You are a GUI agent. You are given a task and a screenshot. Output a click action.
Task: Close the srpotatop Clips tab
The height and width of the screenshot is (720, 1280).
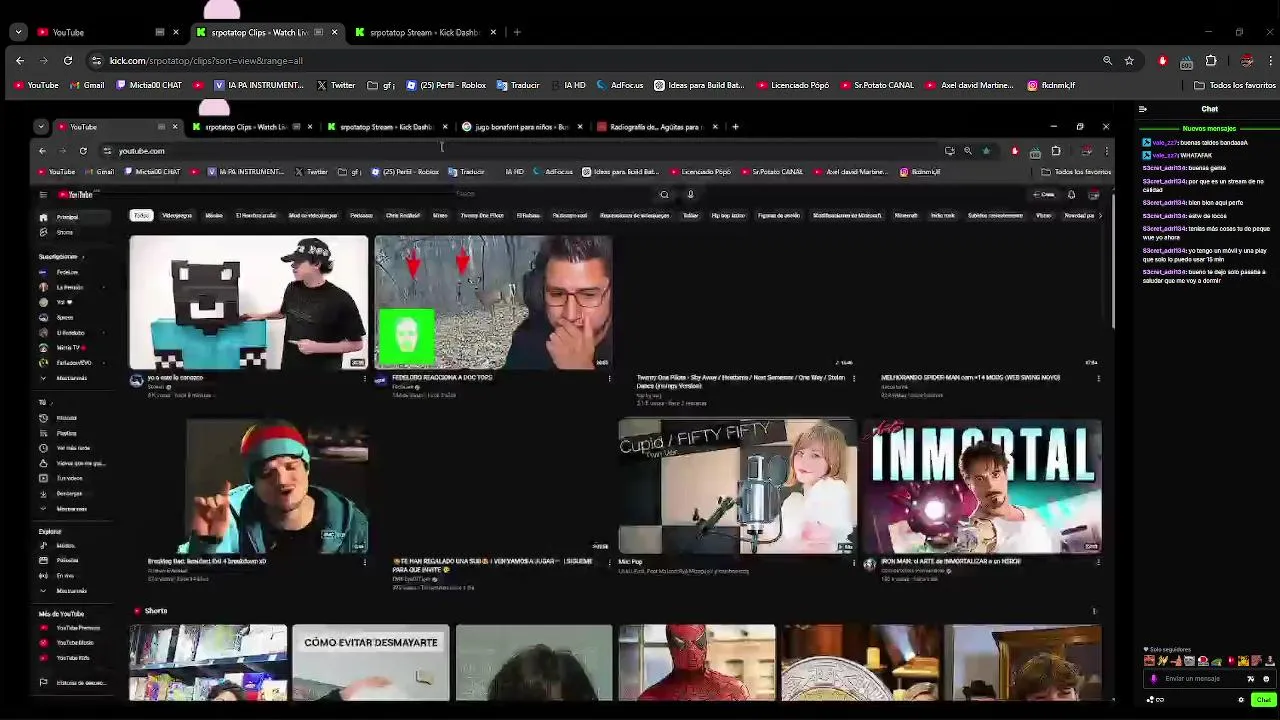[x=334, y=32]
